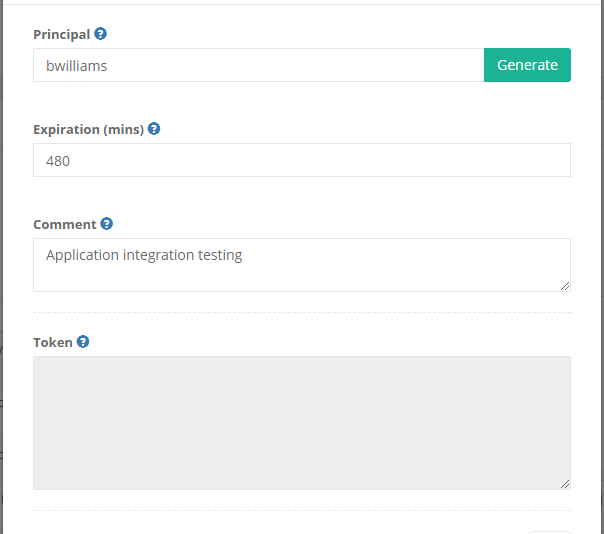Click the Principal field label
The width and height of the screenshot is (604, 534).
61,34
